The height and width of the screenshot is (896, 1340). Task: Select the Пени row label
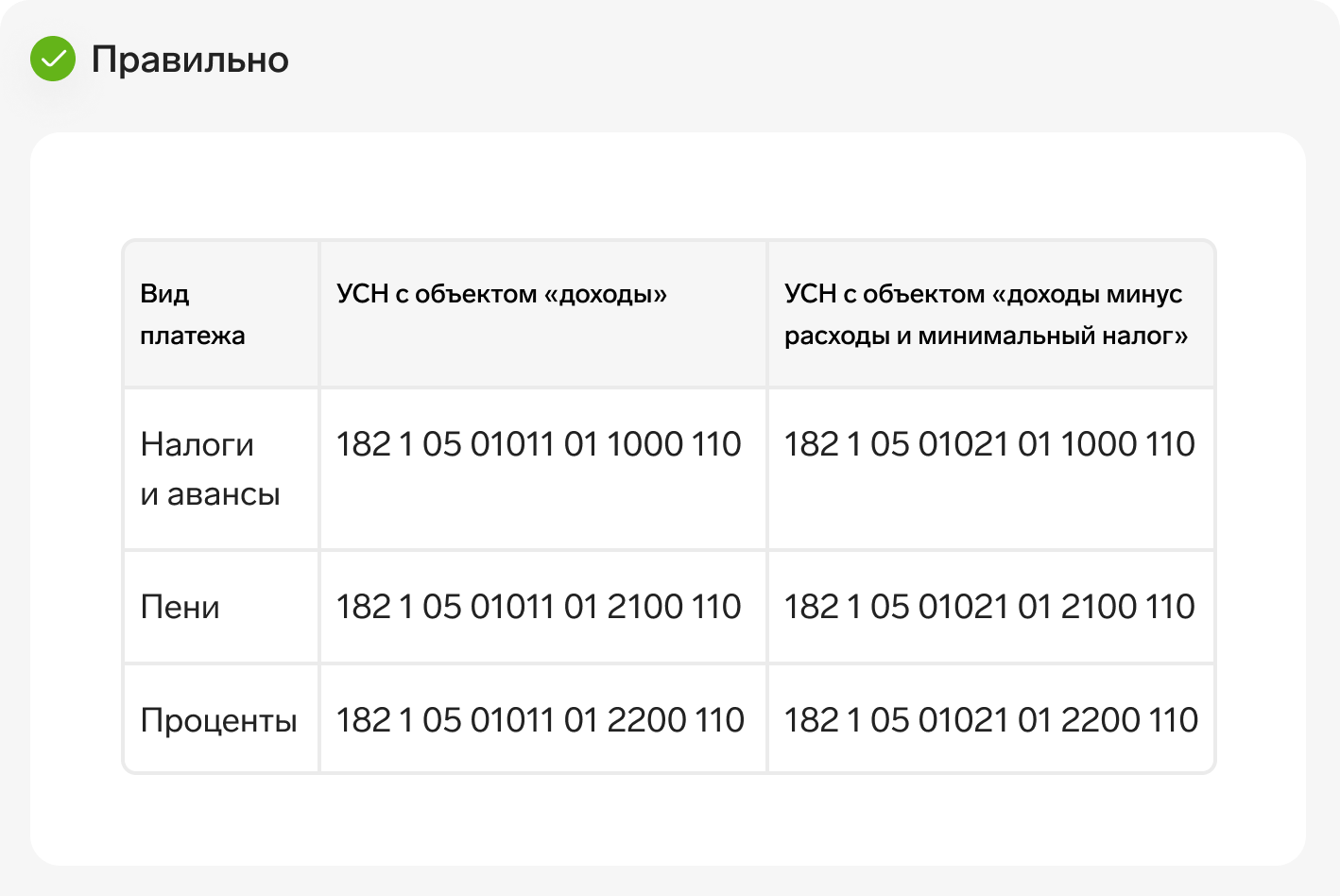point(180,607)
